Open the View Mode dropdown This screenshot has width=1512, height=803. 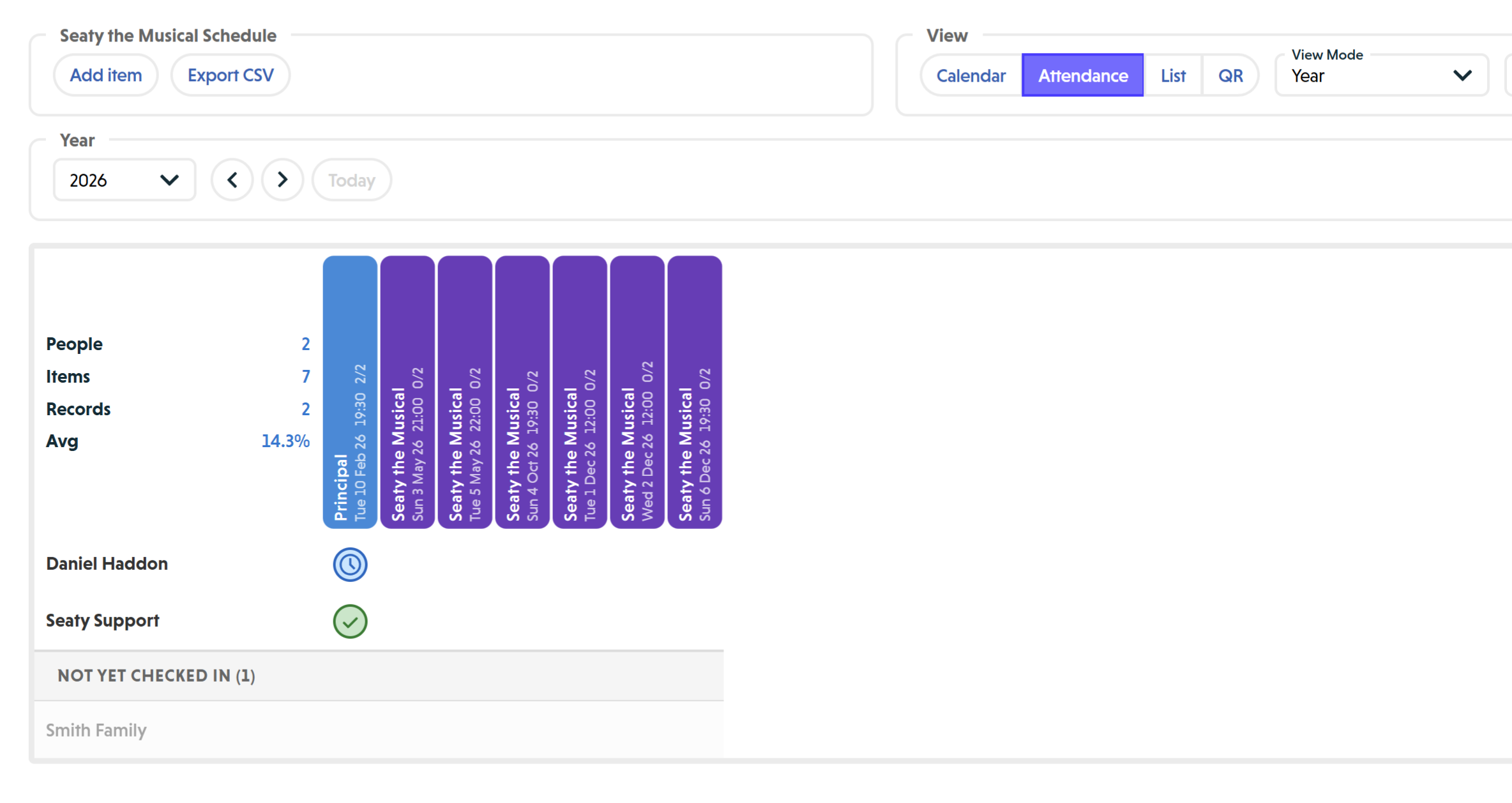1380,75
